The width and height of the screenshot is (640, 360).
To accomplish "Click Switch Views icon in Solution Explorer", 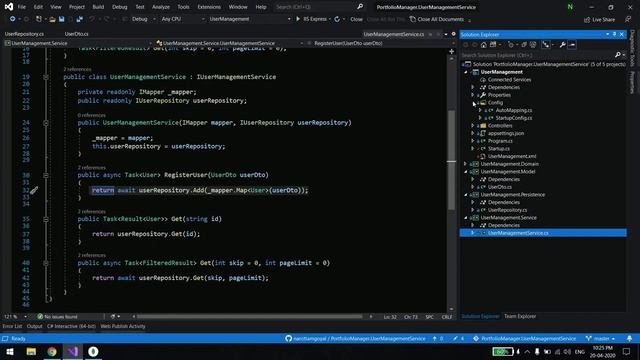I will click(x=493, y=45).
